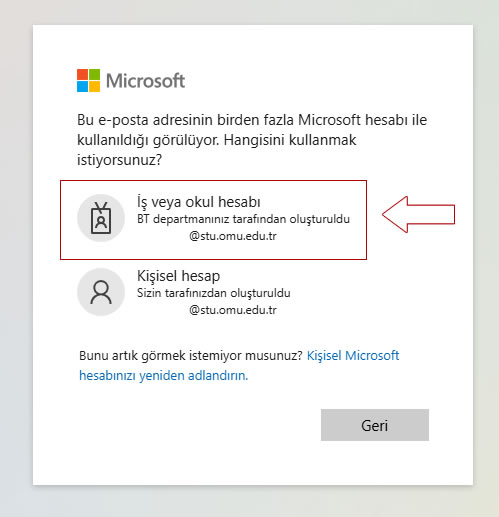
Task: Click the Geri back button
Action: [375, 425]
